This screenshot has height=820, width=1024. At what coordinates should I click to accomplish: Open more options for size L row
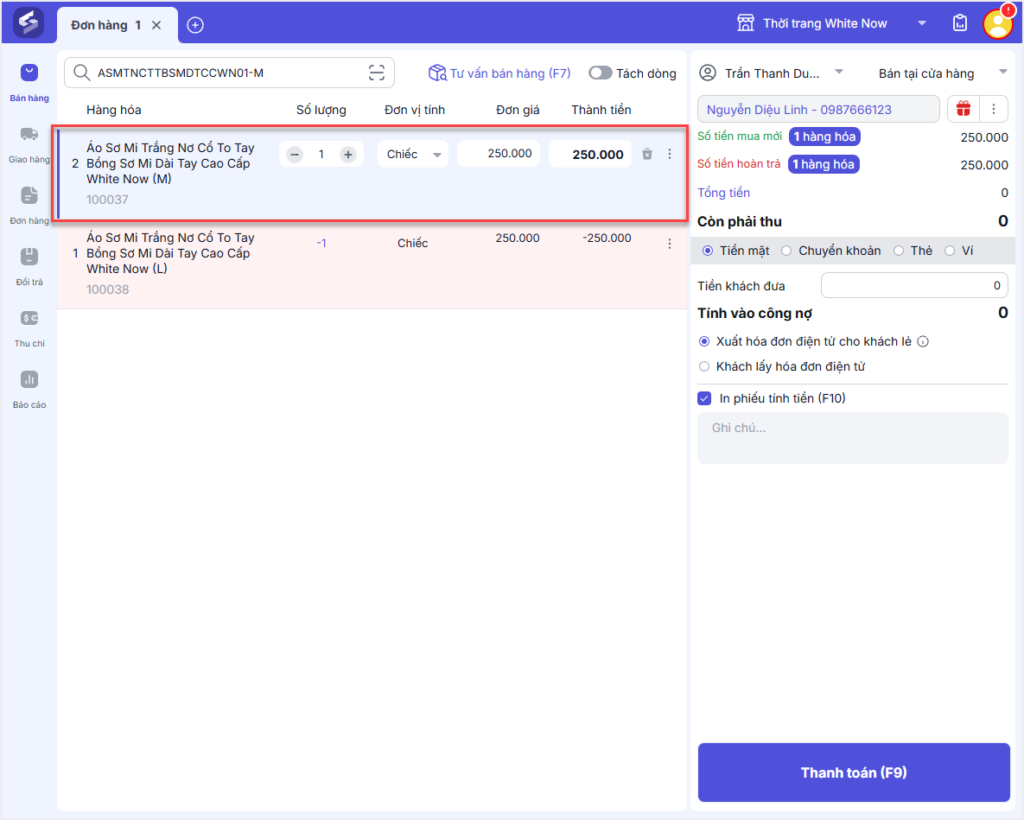click(669, 244)
